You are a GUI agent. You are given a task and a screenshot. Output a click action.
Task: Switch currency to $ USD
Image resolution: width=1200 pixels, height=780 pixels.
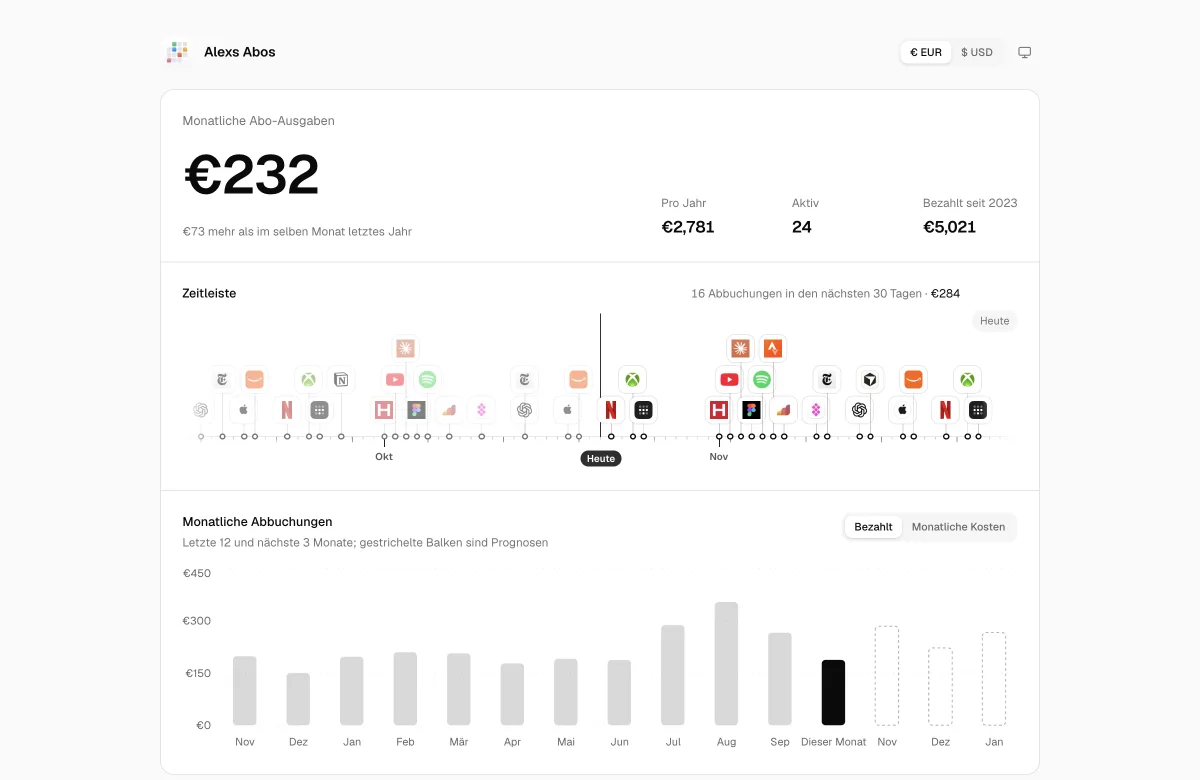[977, 52]
